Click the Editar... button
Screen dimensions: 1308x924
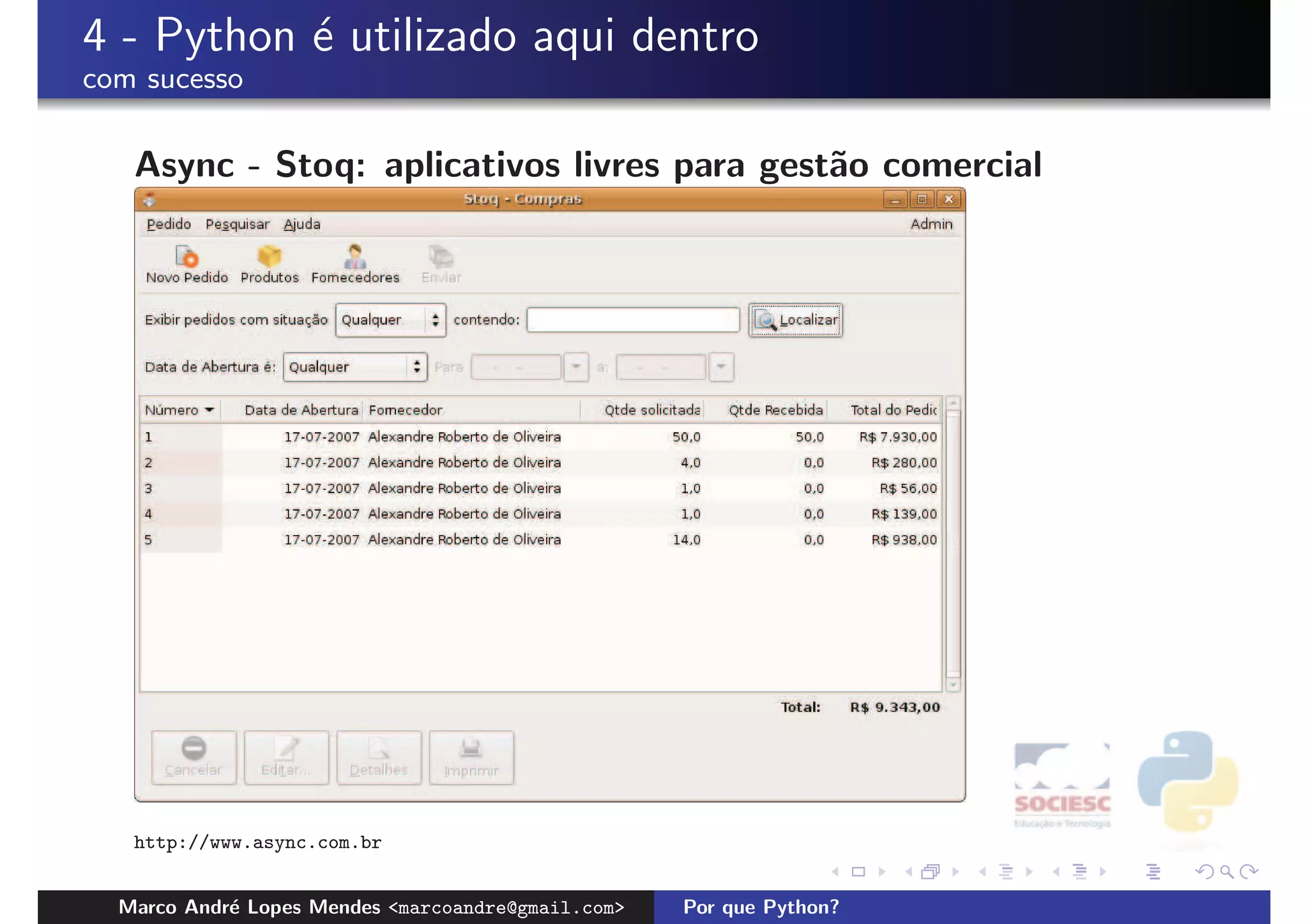pos(286,757)
